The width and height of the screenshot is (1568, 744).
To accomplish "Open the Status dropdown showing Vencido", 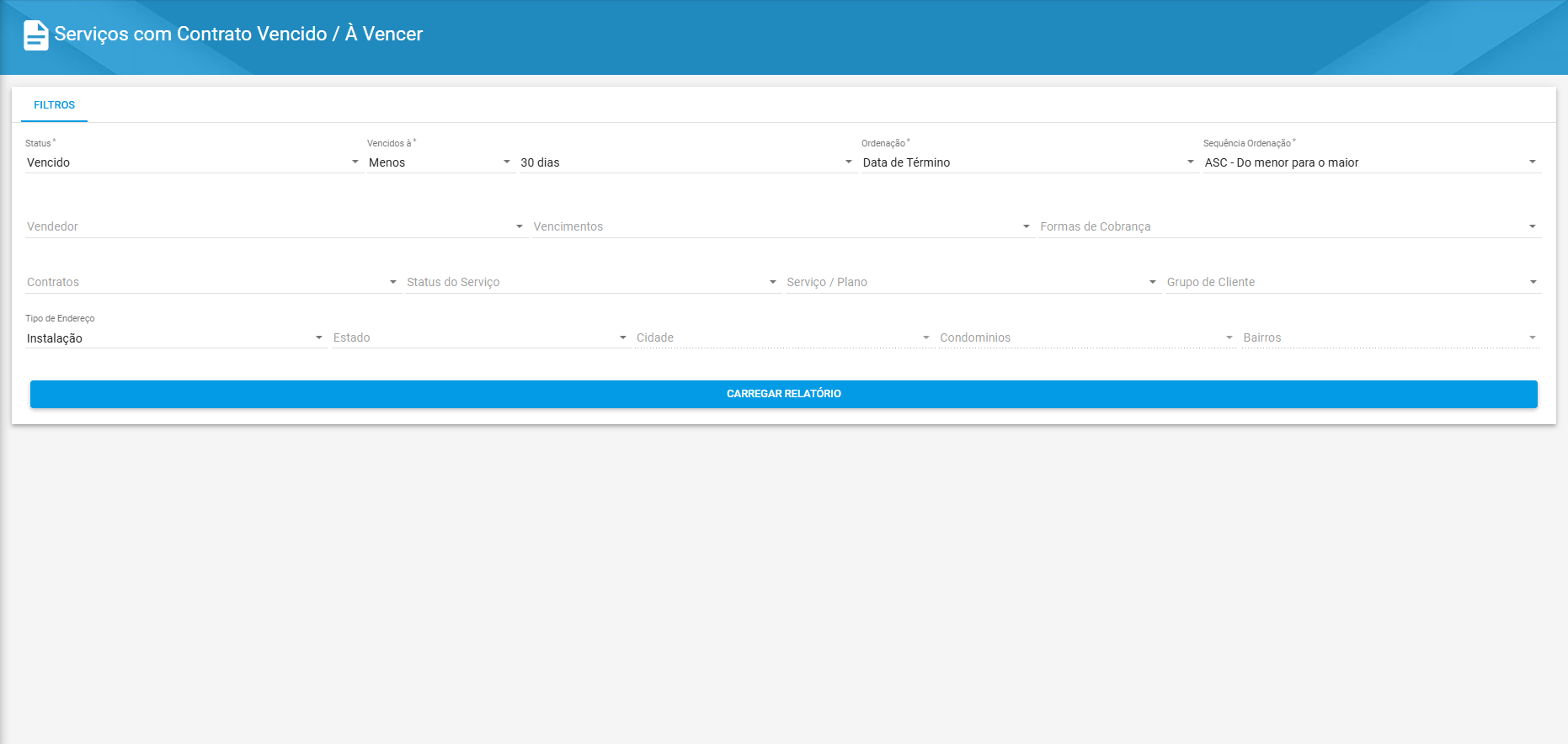I will 193,162.
